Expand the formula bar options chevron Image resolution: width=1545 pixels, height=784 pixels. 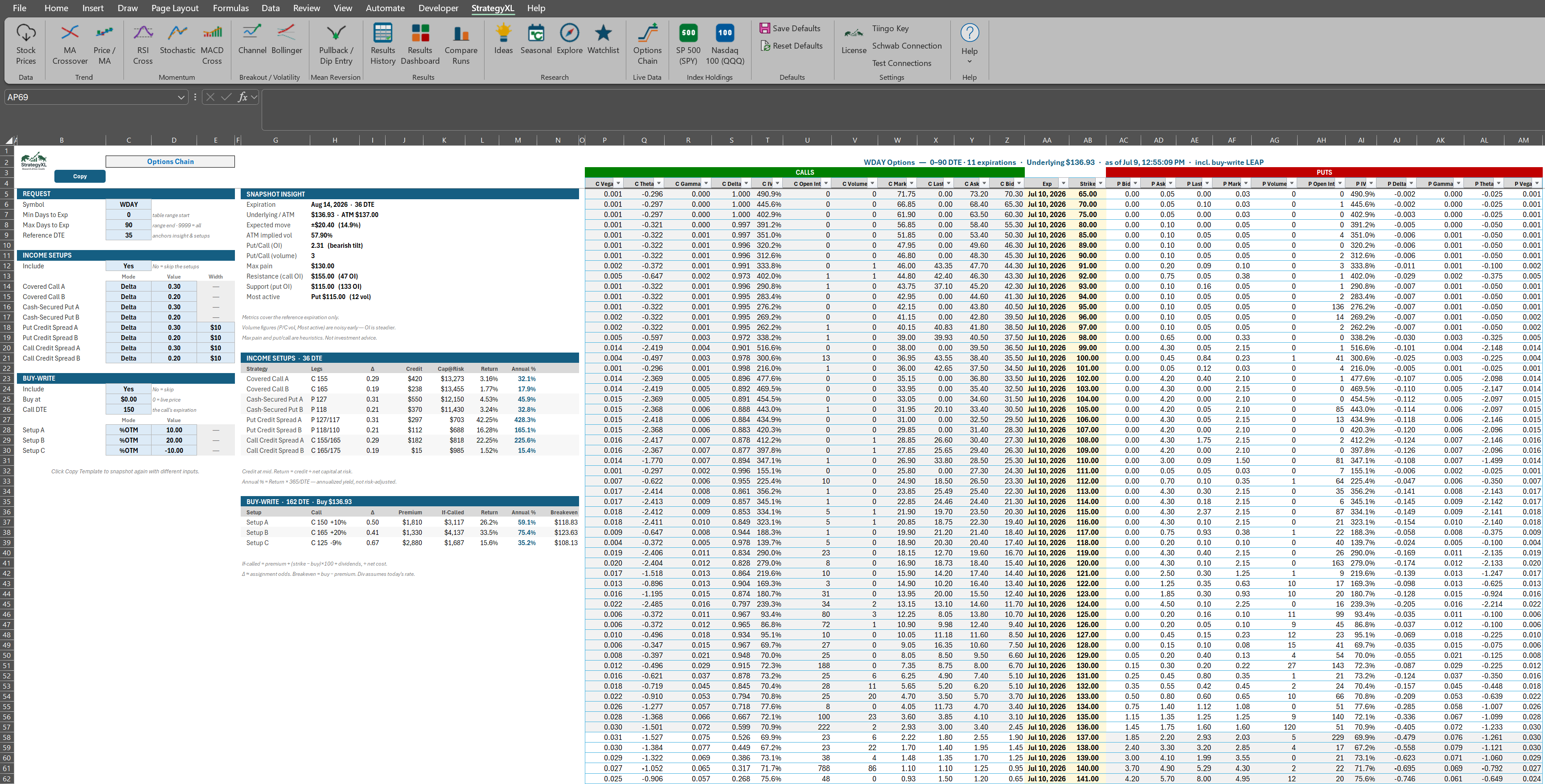[x=254, y=97]
